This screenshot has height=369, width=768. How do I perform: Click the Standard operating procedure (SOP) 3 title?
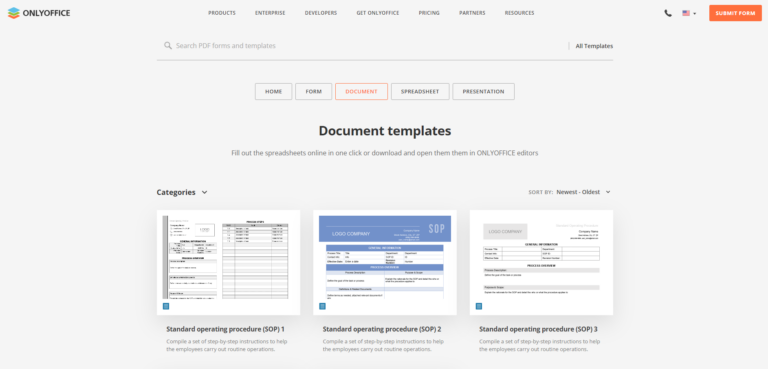538,329
